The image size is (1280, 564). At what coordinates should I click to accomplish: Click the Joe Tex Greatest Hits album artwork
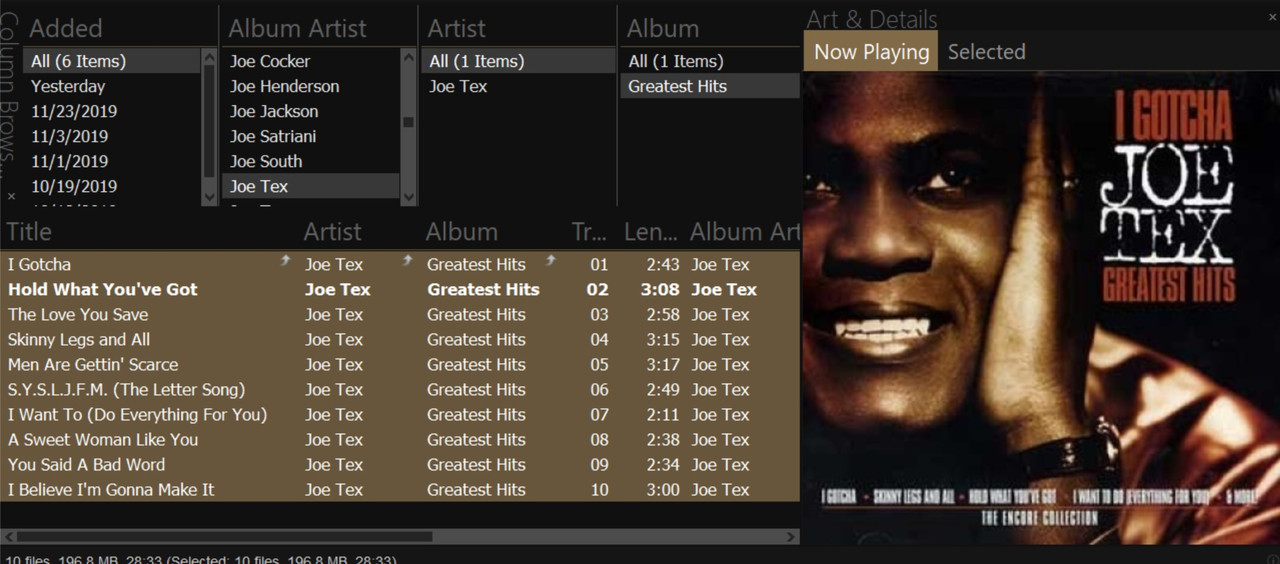coord(1041,308)
